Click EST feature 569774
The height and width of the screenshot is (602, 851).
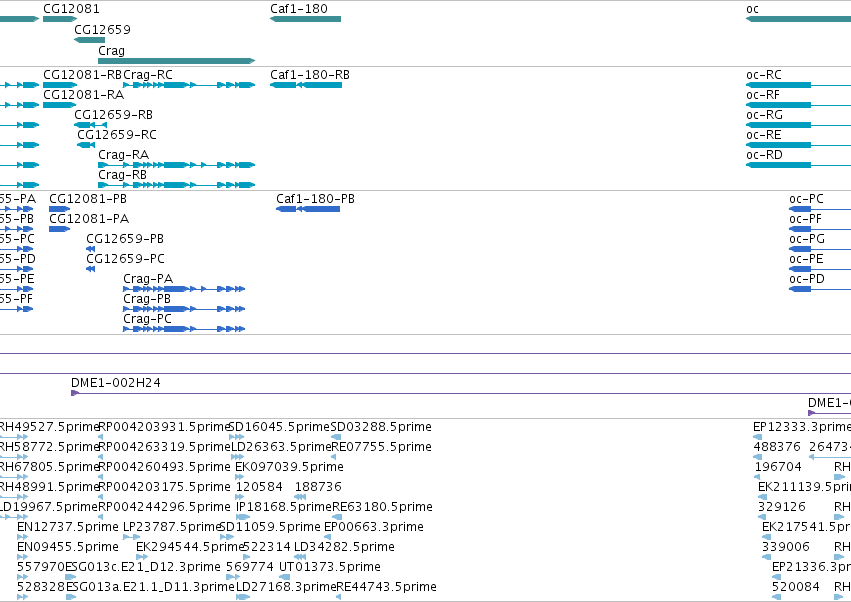coord(233,577)
